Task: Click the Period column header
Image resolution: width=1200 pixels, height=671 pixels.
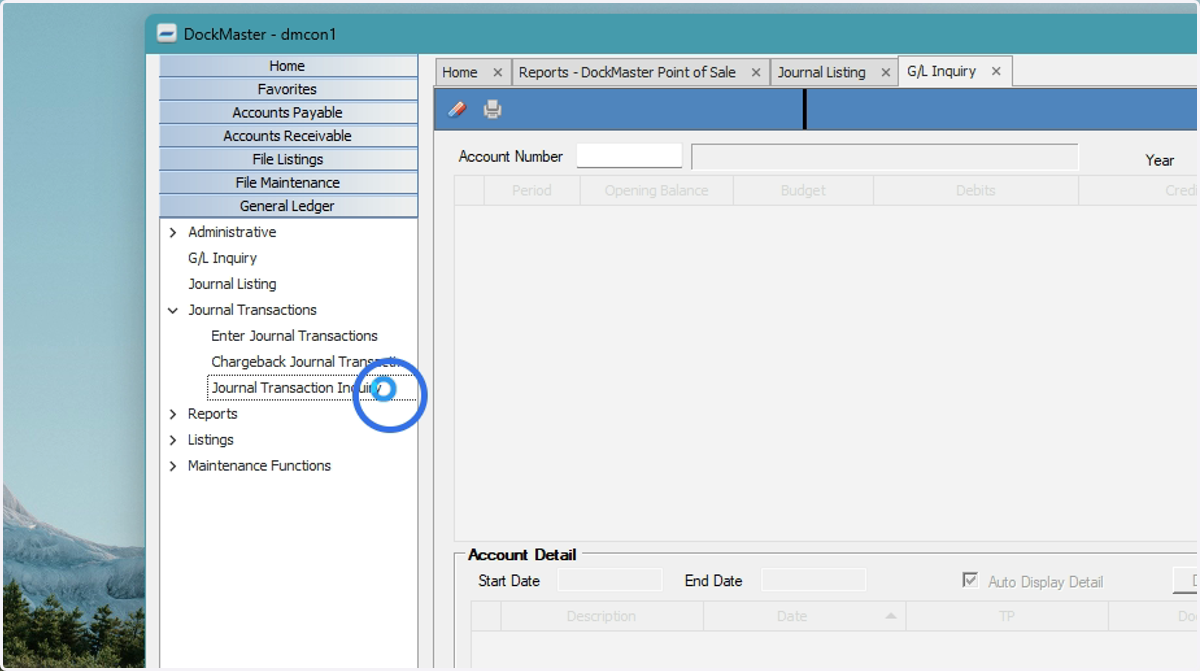Action: coord(531,190)
